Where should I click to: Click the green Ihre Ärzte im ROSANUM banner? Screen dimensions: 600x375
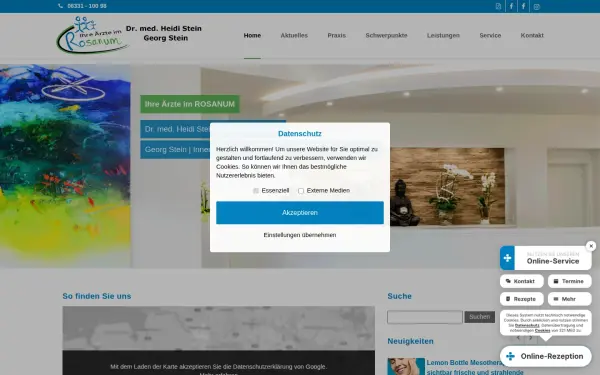pyautogui.click(x=190, y=104)
